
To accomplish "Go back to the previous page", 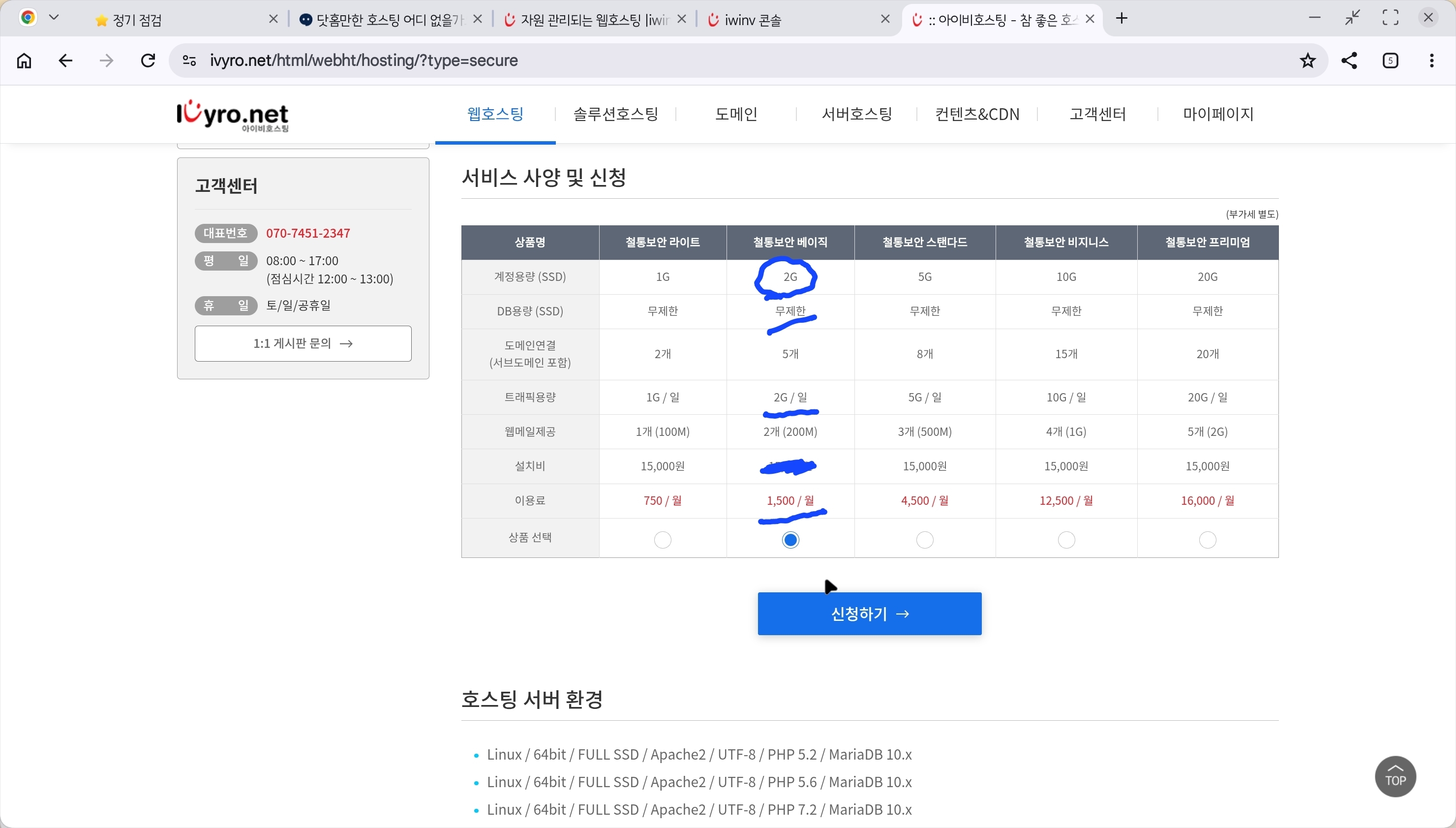I will (x=65, y=61).
